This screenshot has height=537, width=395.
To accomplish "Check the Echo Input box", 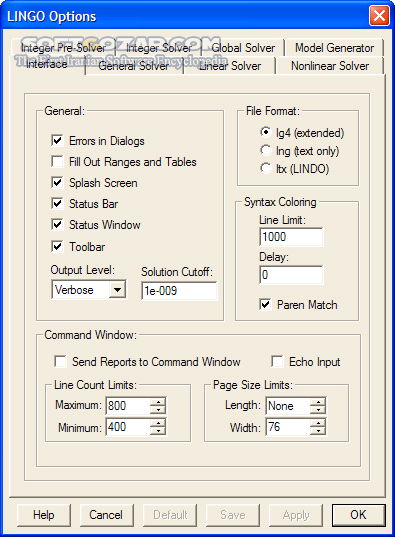I will coord(277,361).
